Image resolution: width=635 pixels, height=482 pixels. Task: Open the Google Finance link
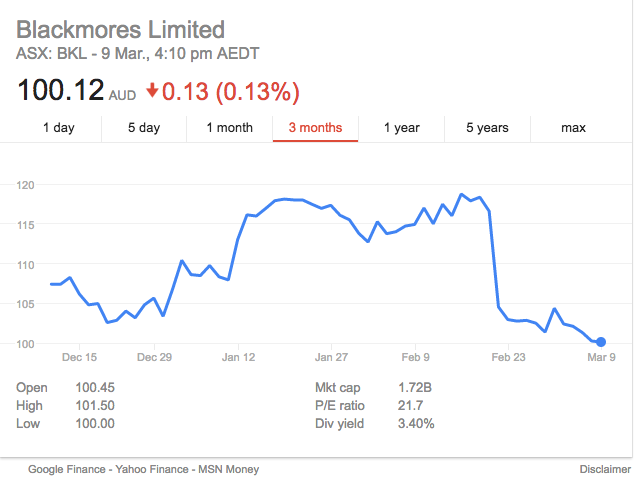click(x=67, y=469)
